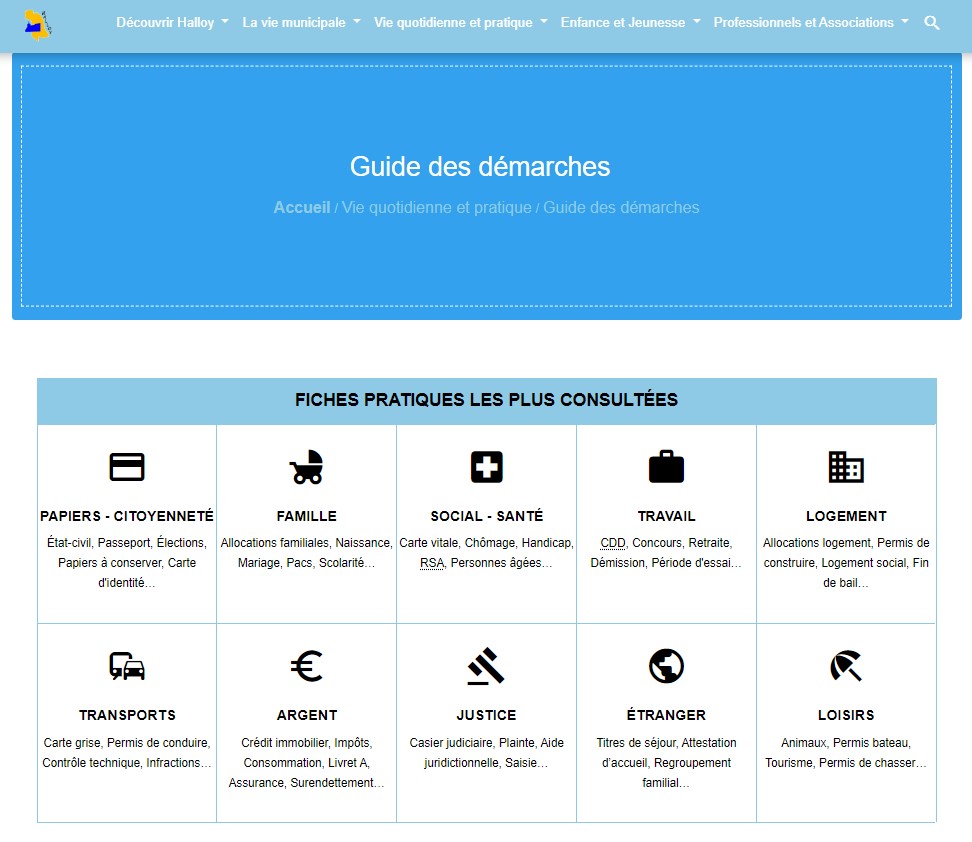972x842 pixels.
Task: Go to Accueil breadcrumb link
Action: (x=301, y=208)
